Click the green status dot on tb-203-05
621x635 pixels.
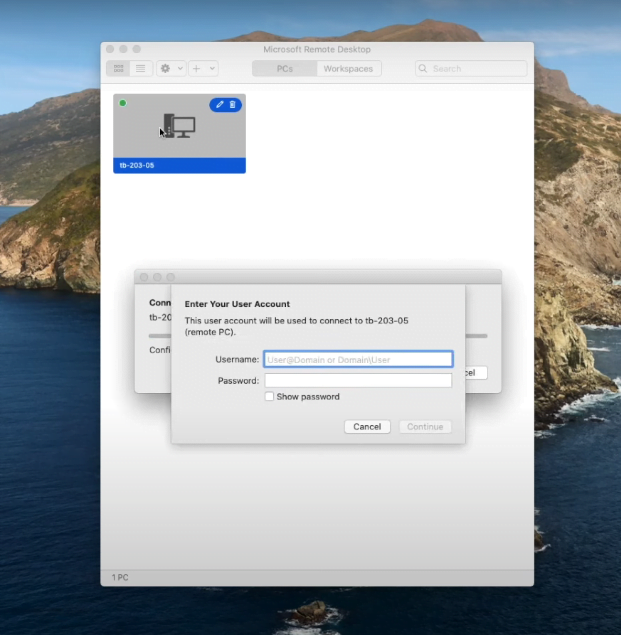pos(123,103)
